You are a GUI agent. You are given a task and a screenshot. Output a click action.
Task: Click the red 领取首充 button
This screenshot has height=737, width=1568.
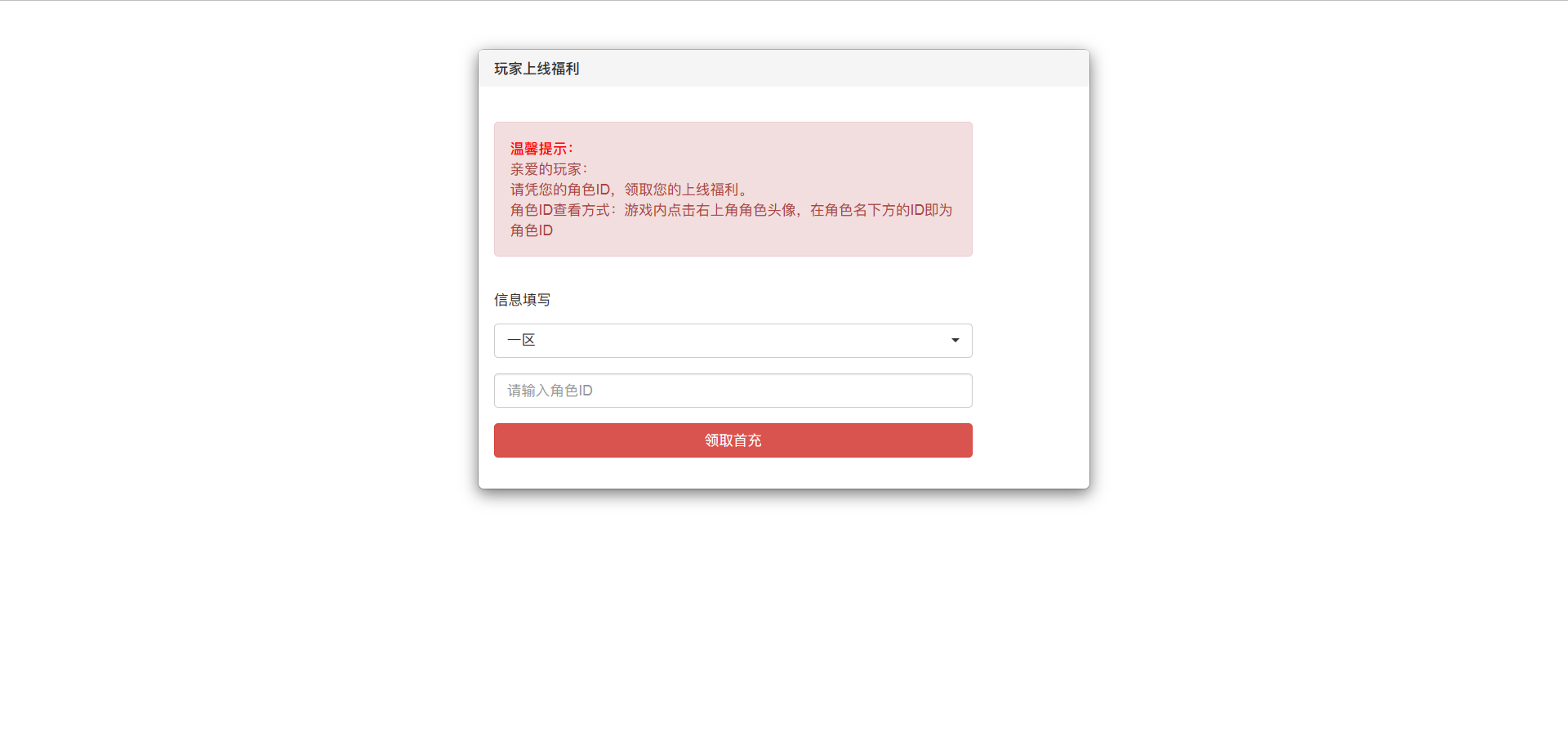click(733, 440)
